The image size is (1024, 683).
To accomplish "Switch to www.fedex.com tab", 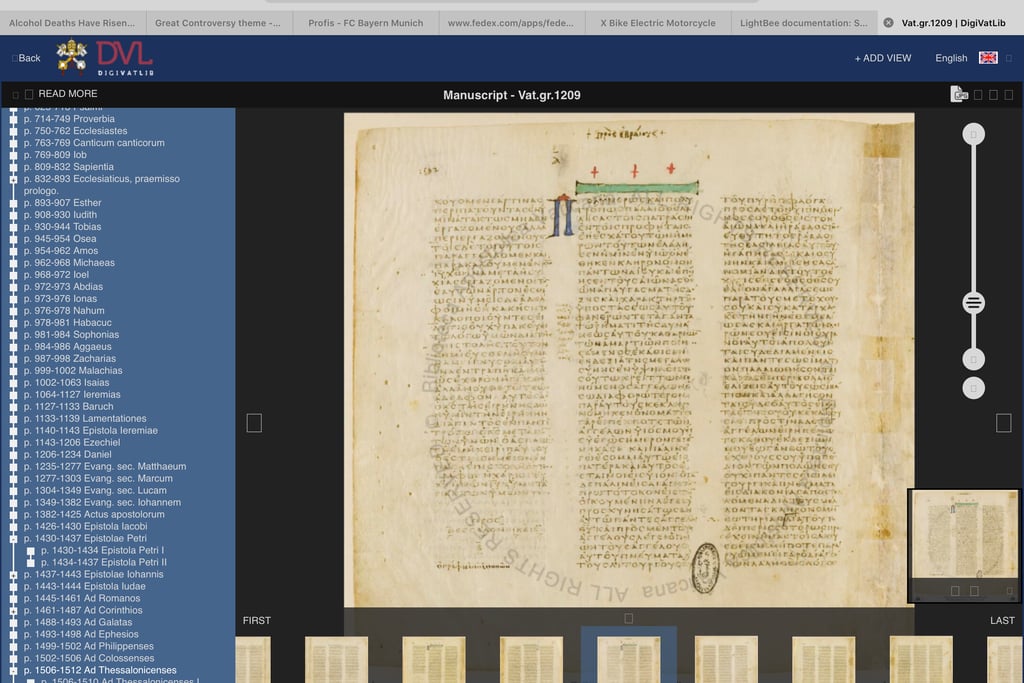I will click(511, 23).
